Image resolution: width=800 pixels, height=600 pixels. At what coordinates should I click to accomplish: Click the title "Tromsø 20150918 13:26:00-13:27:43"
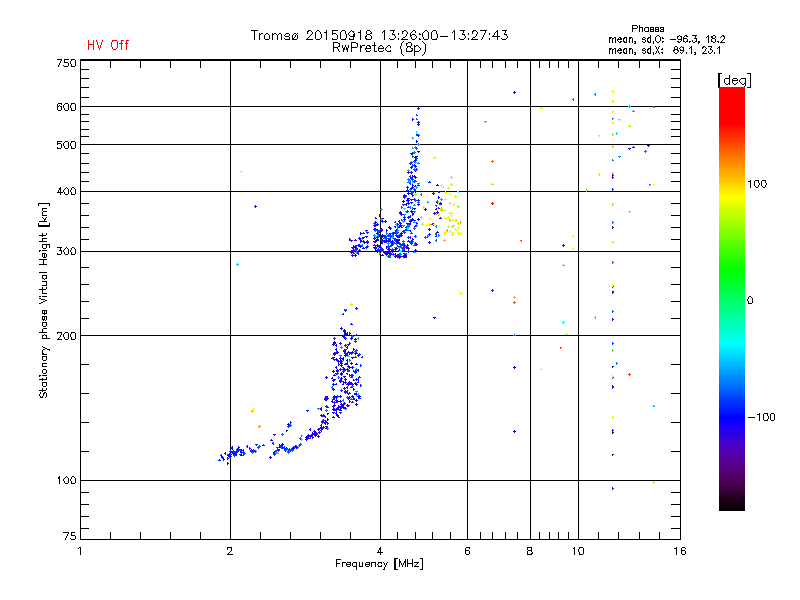pyautogui.click(x=379, y=35)
